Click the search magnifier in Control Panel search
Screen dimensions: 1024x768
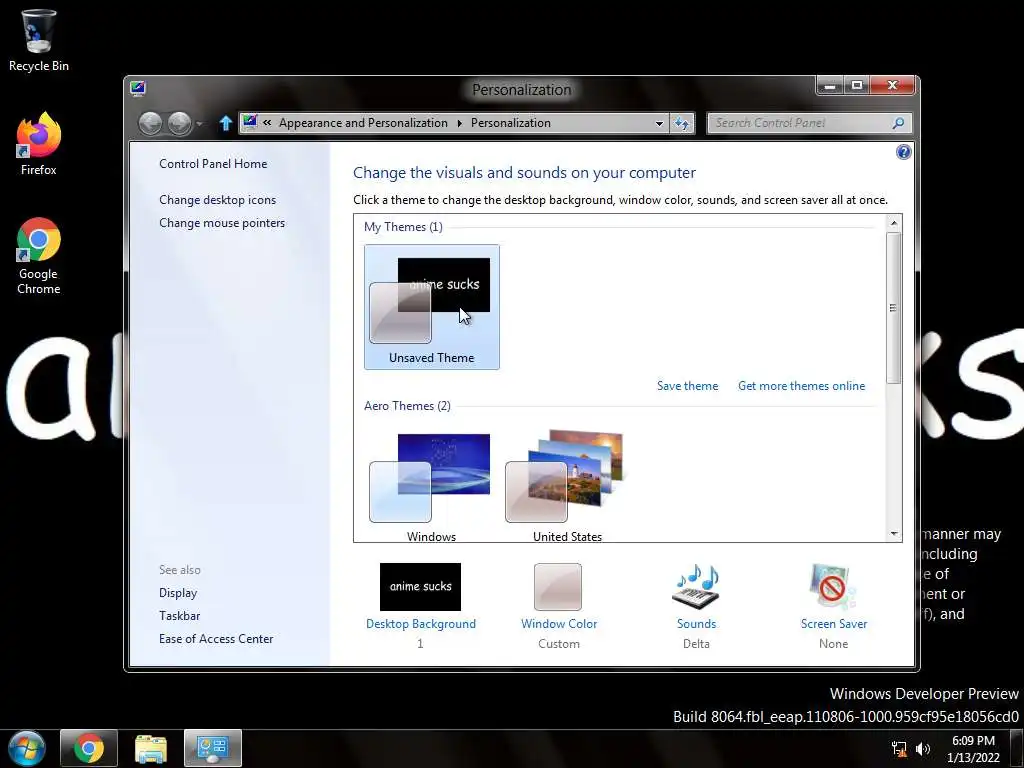(x=899, y=123)
